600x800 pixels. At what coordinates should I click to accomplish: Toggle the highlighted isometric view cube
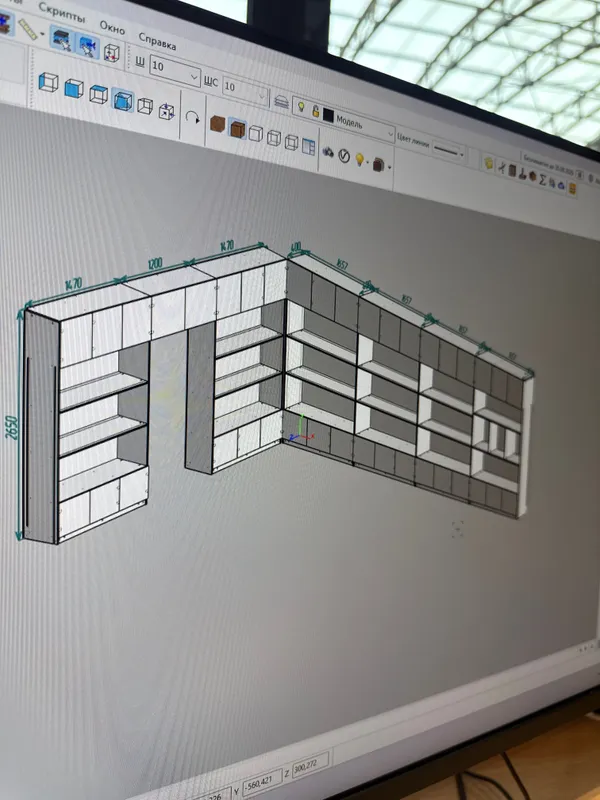tap(123, 100)
